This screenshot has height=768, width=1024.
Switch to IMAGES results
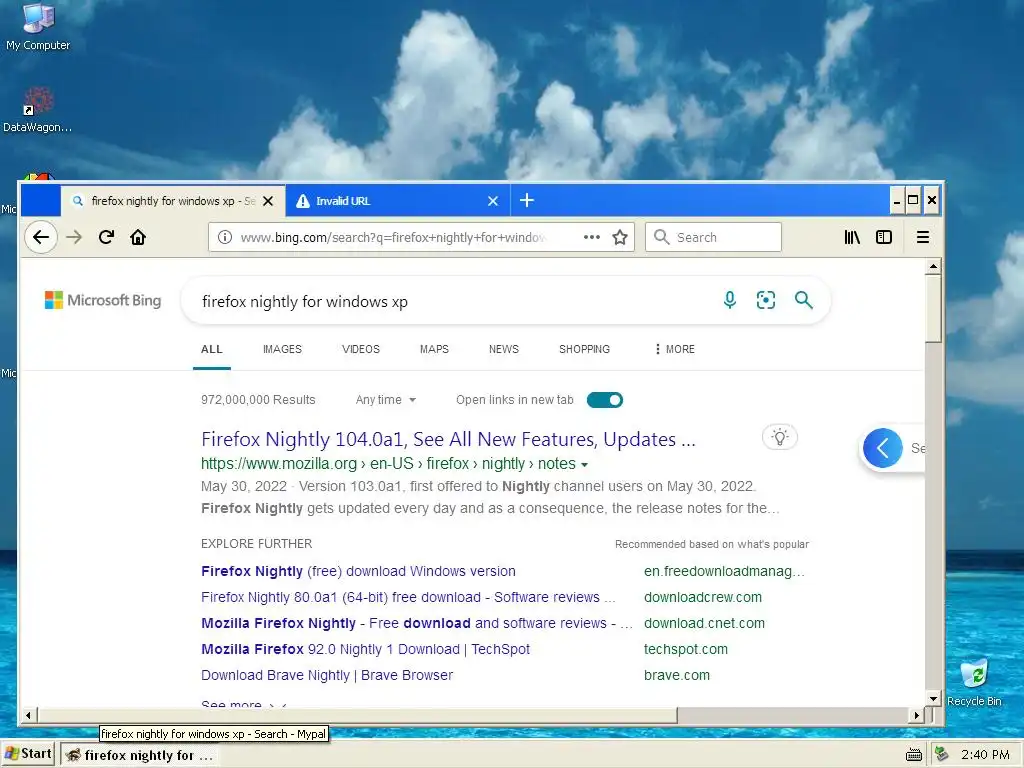[282, 349]
